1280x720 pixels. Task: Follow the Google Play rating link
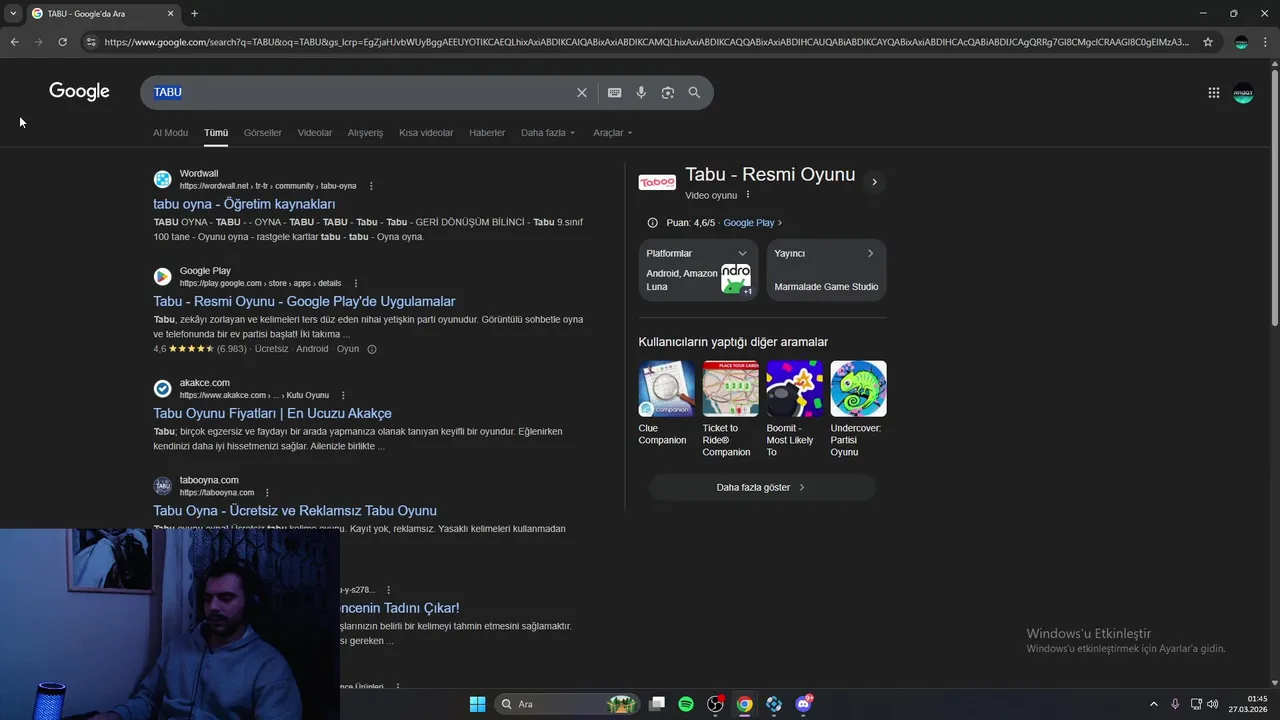pyautogui.click(x=752, y=223)
